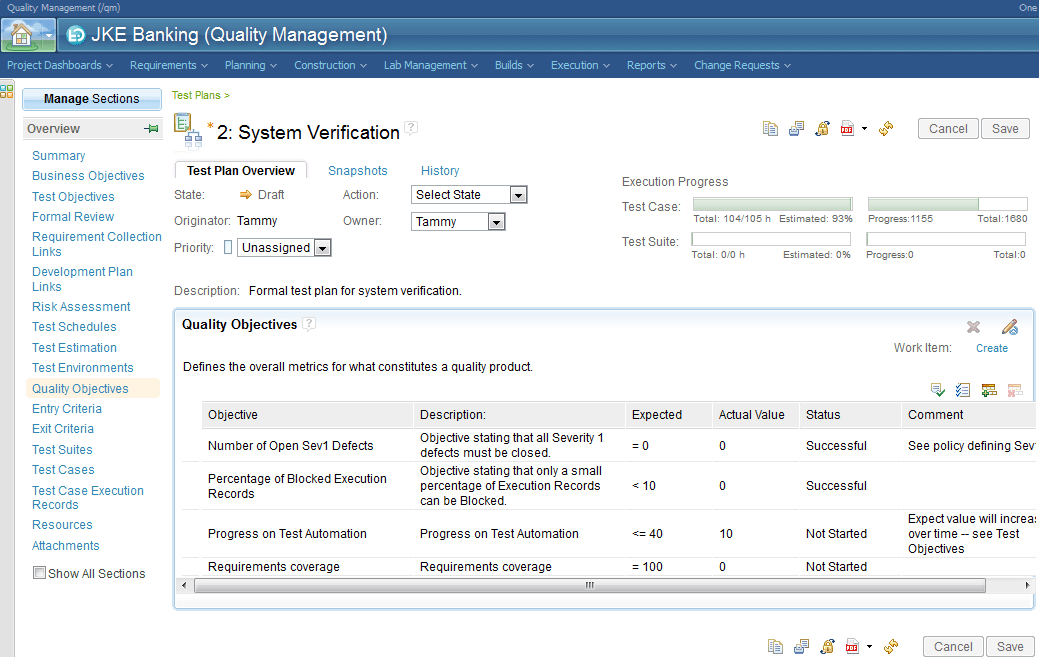Open Quality Objectives help question mark
This screenshot has width=1039, height=657.
click(311, 323)
